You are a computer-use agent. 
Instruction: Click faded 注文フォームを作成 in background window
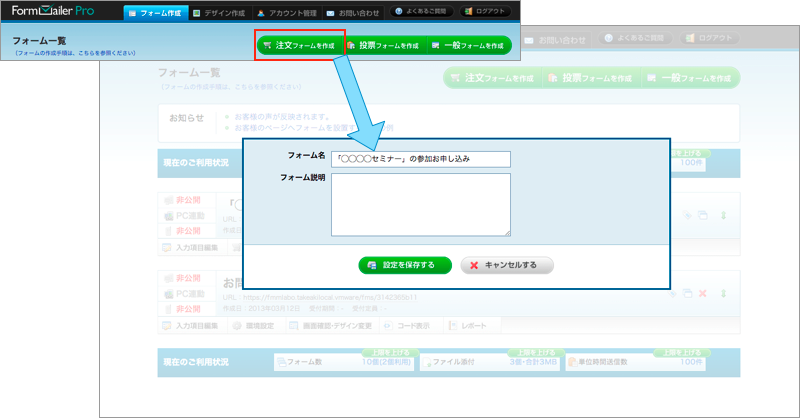(x=492, y=78)
